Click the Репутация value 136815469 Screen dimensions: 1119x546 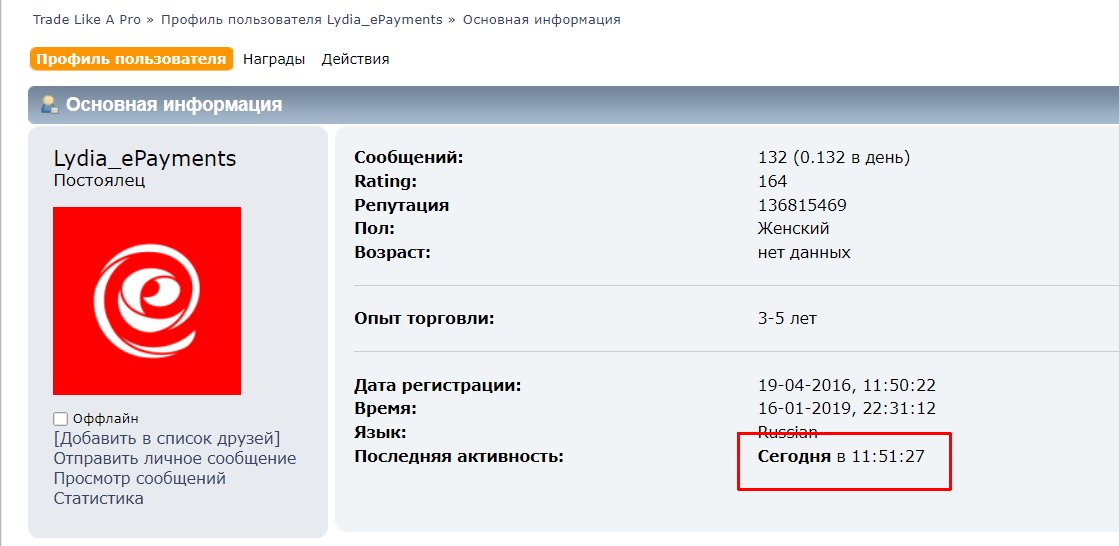click(802, 206)
